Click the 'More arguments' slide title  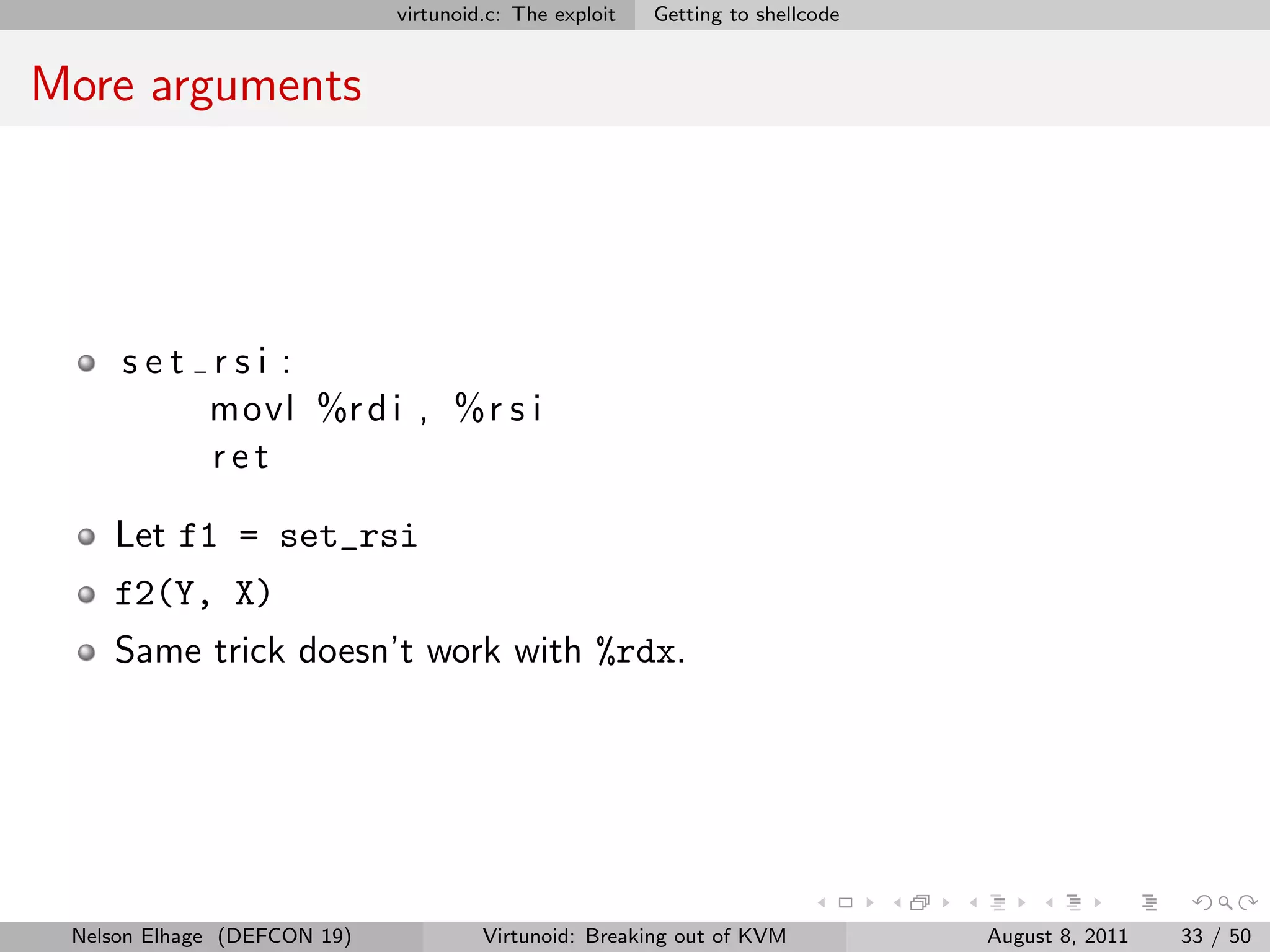[197, 84]
